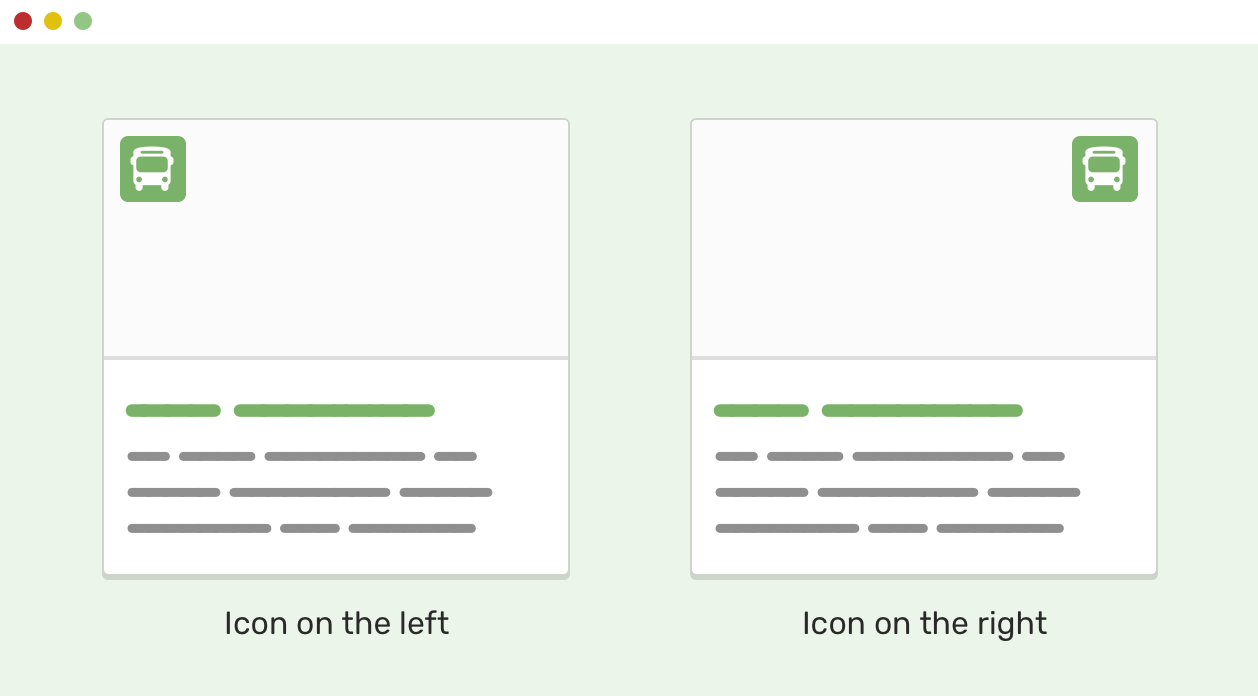Click the red window close dot

[x=23, y=21]
